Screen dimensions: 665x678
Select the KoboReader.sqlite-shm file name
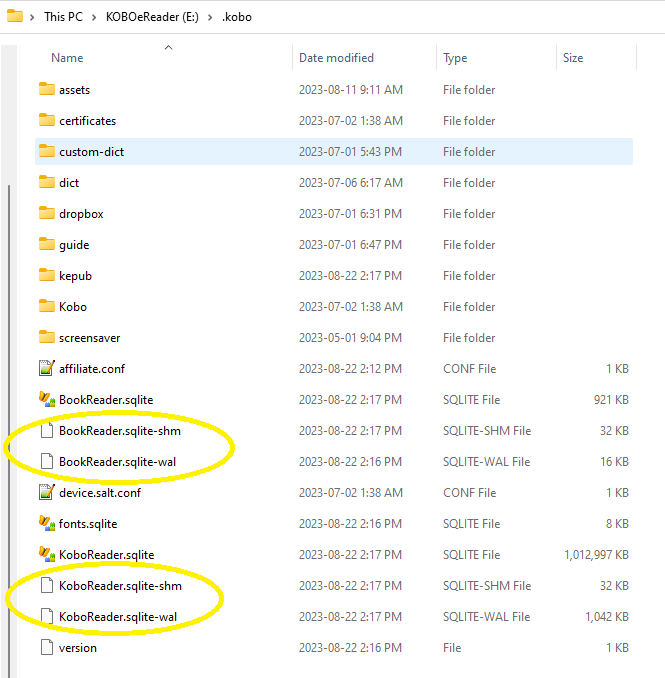click(x=120, y=586)
